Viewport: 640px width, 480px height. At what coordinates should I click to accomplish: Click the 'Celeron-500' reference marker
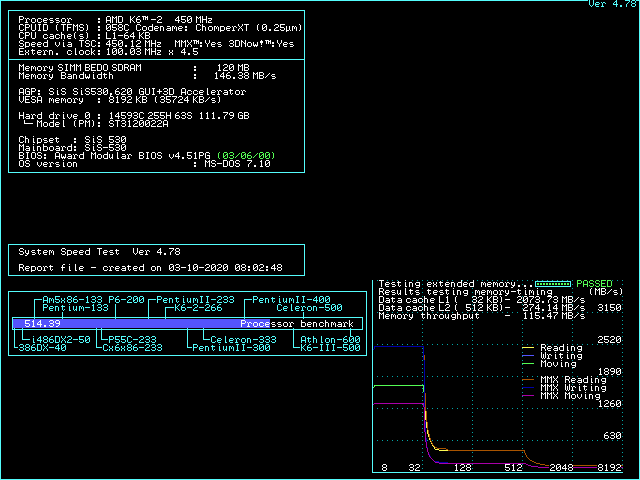[x=309, y=308]
